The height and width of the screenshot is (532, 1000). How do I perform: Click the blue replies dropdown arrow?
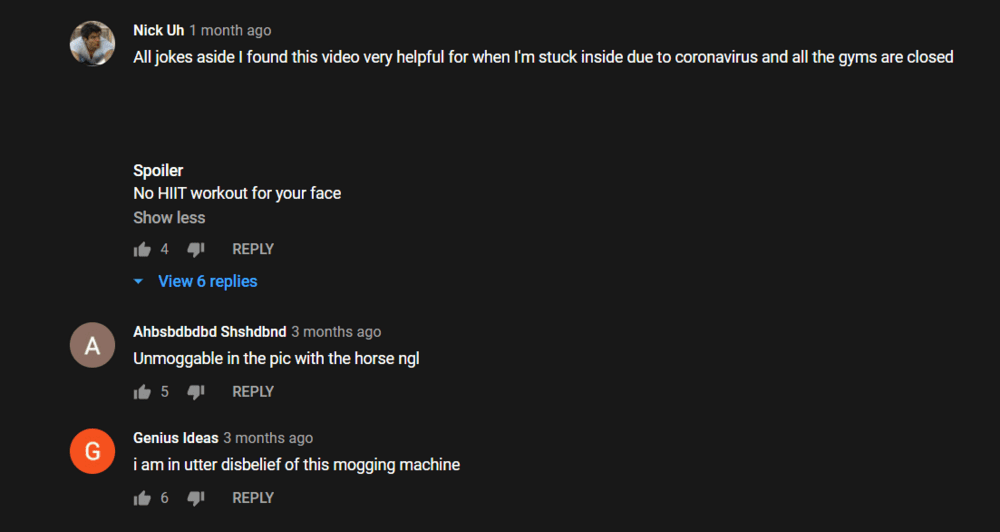138,281
